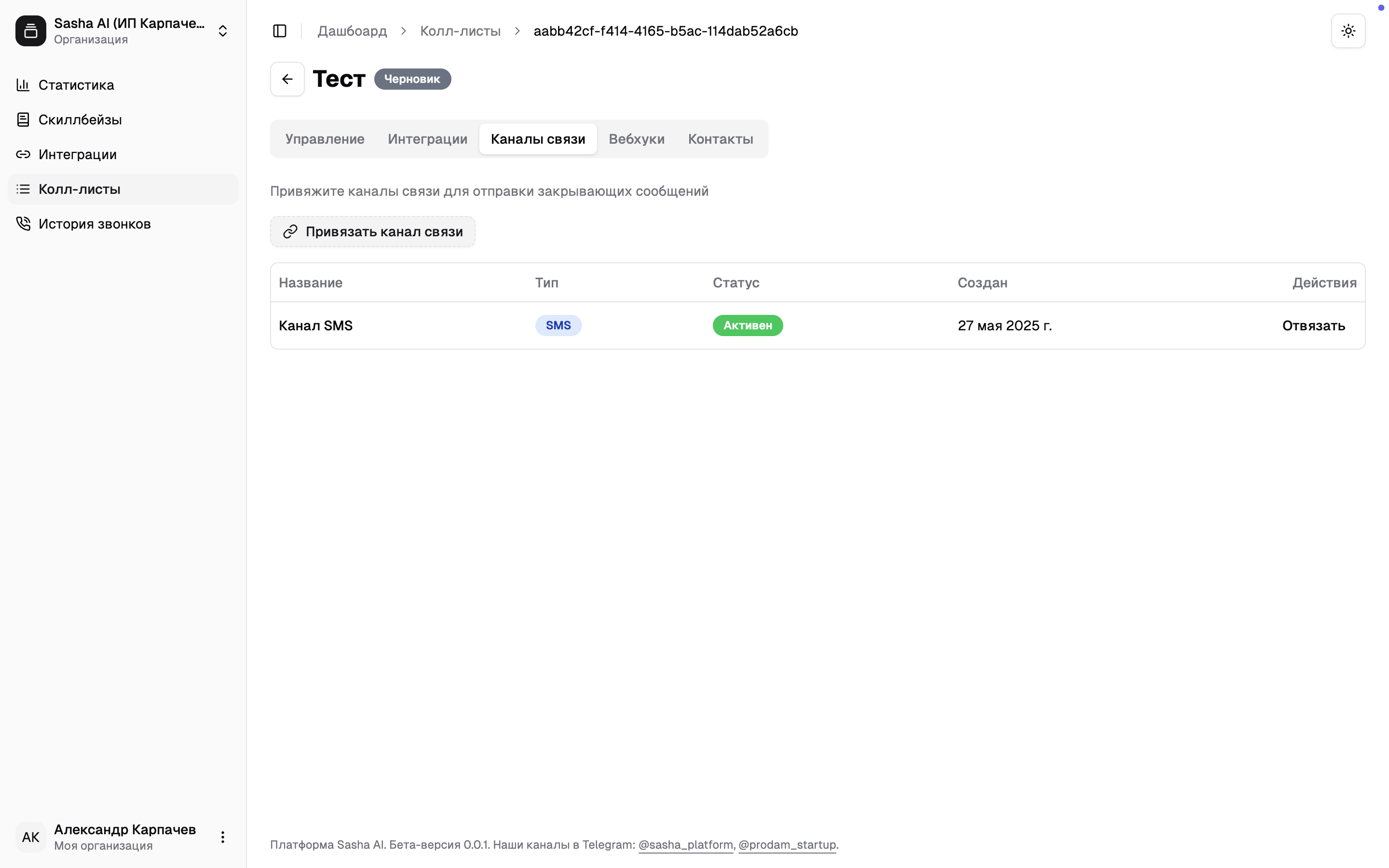This screenshot has width=1389, height=868.
Task: Open the Интеграции sidebar section
Action: [78, 154]
